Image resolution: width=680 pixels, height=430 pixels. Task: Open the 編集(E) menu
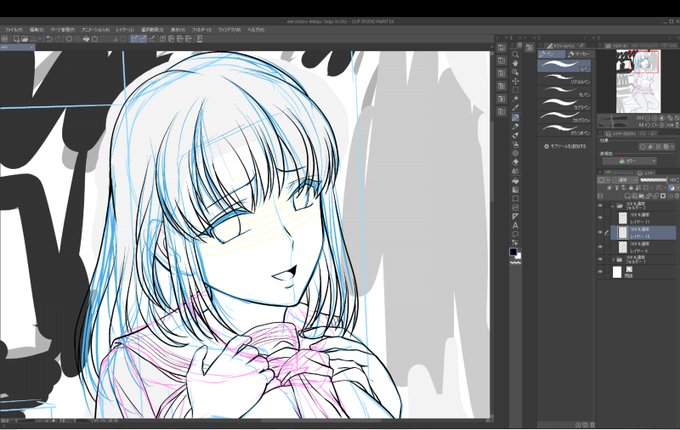37,30
